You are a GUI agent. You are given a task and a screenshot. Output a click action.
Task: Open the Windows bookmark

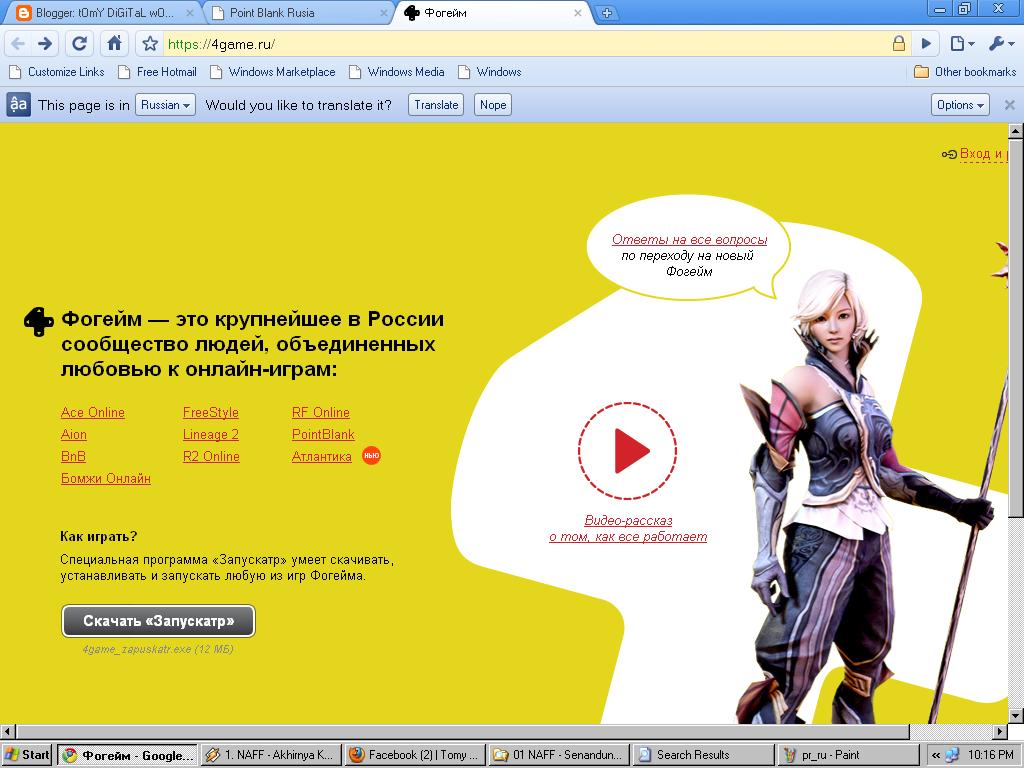click(x=490, y=72)
